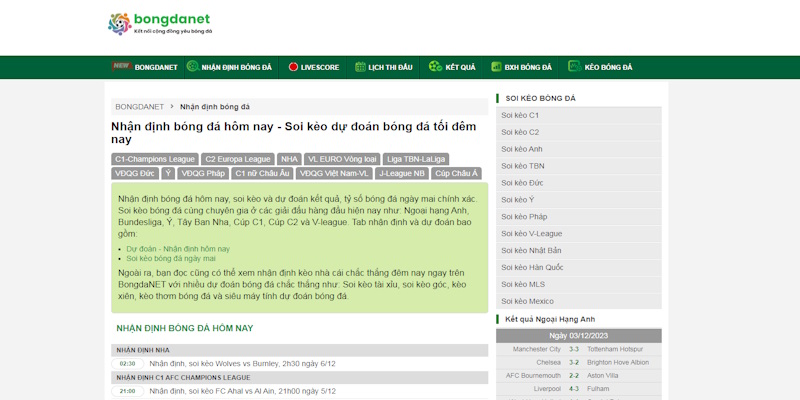Open Kết quả menu
Image resolution: width=800 pixels, height=400 pixels.
pyautogui.click(x=460, y=67)
